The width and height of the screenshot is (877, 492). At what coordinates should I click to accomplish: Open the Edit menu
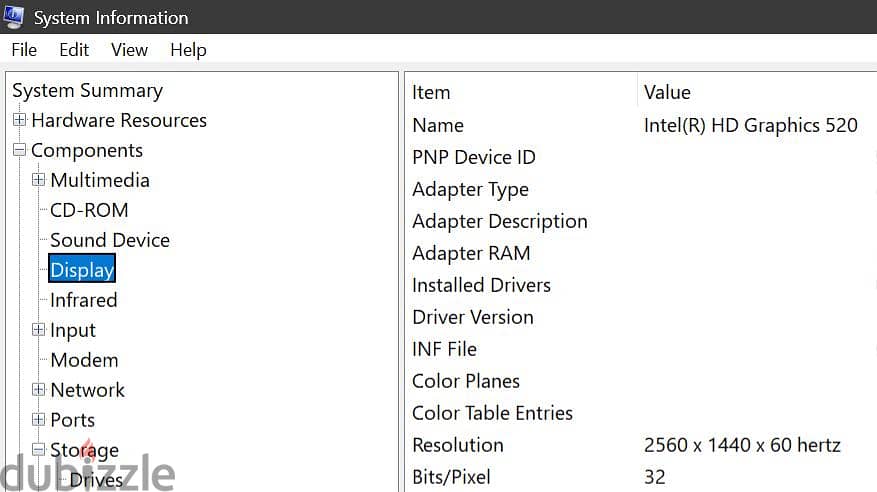click(74, 50)
